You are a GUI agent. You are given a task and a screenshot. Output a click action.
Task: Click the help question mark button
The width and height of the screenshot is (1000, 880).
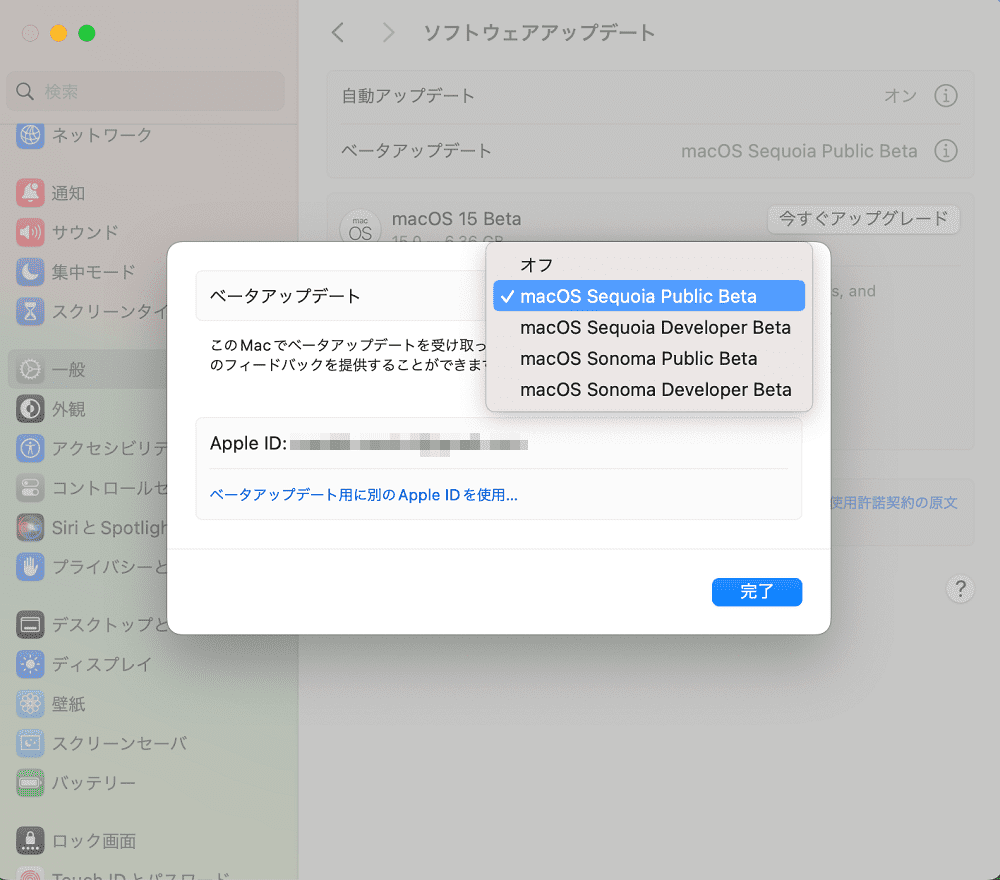coord(960,589)
